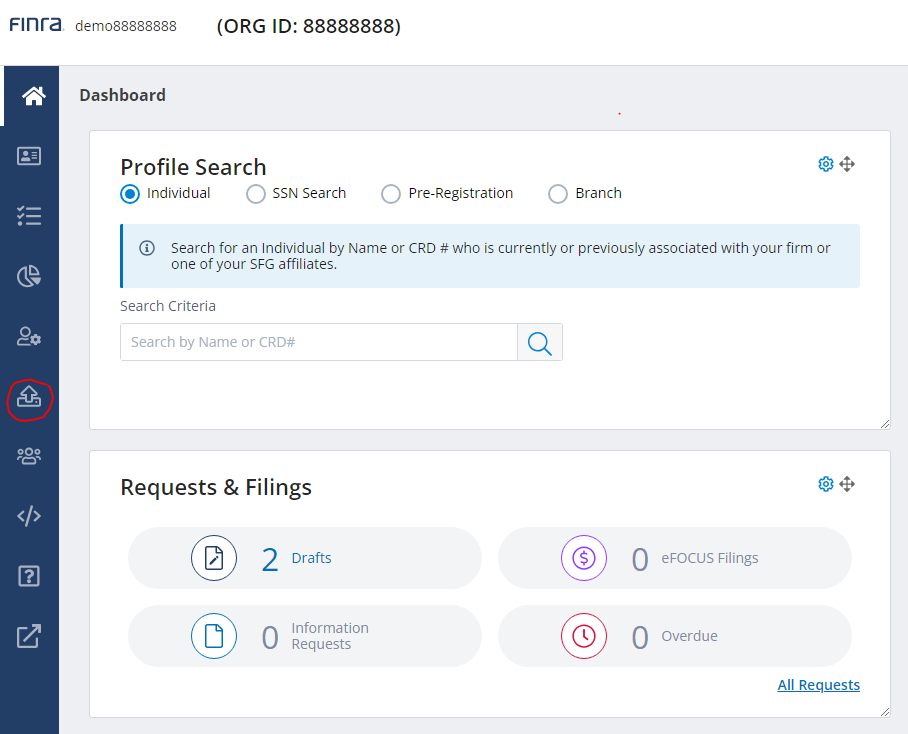Open the question mark help icon
The height and width of the screenshot is (734, 908).
point(29,576)
